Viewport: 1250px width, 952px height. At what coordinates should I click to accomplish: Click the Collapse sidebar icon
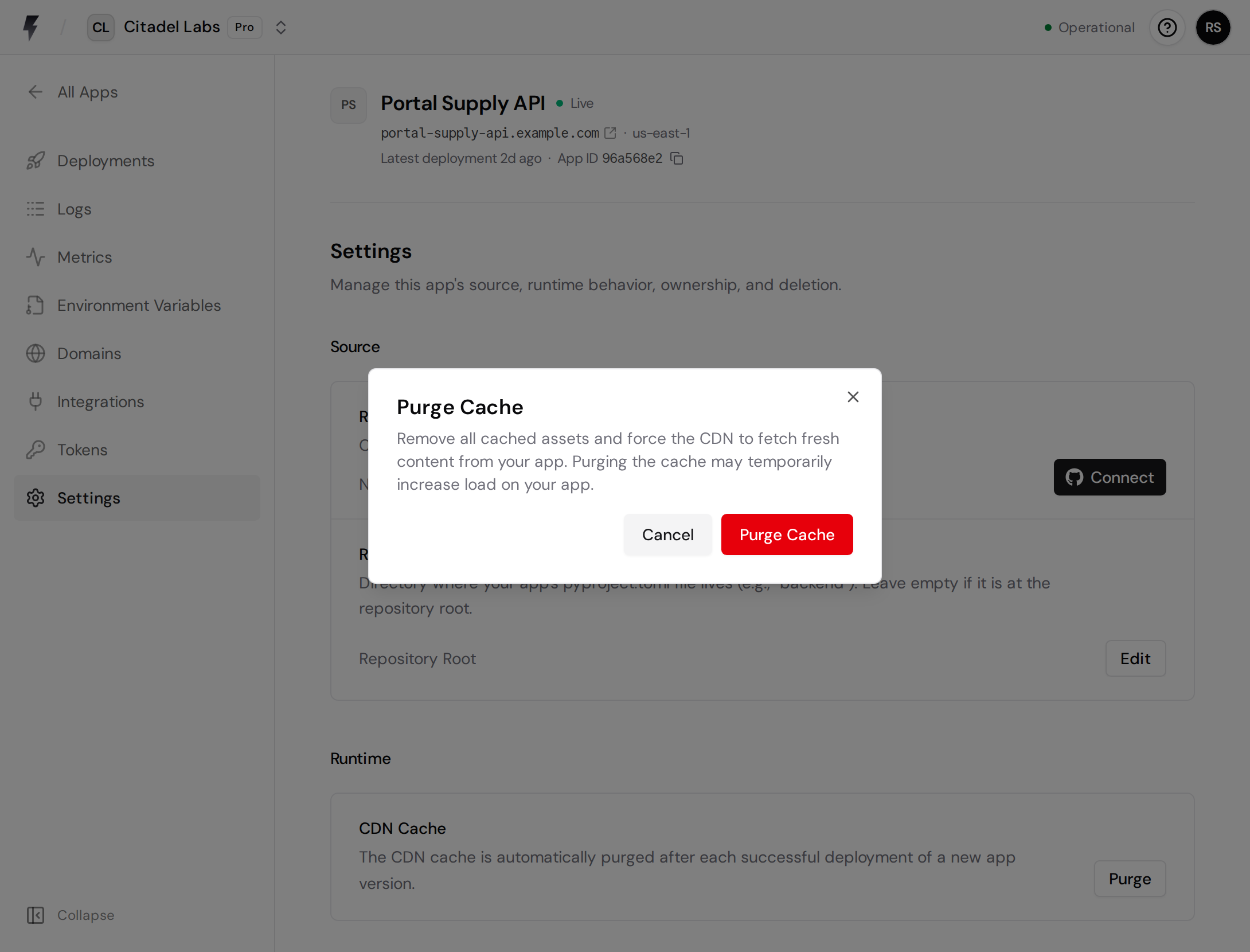pos(36,915)
